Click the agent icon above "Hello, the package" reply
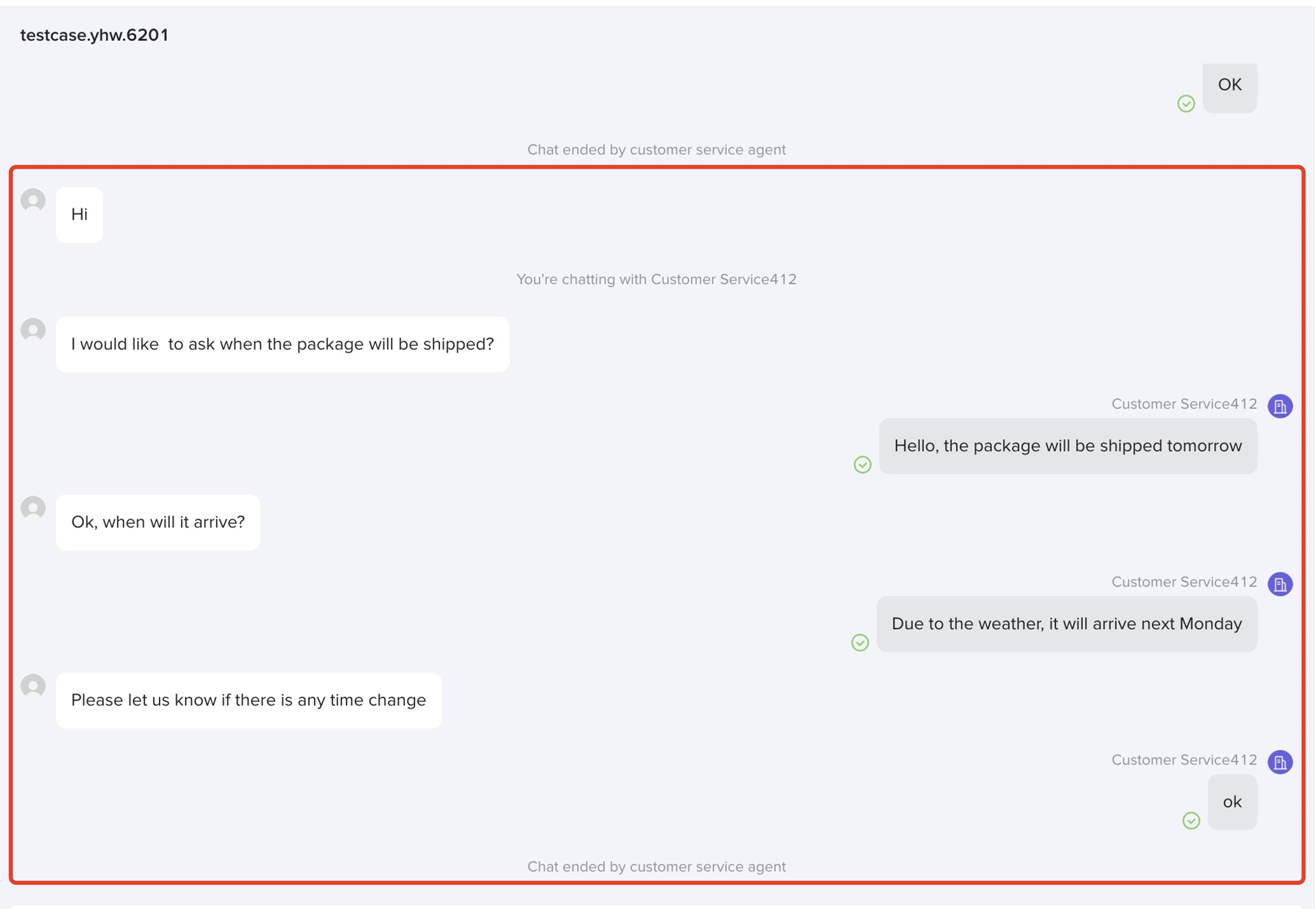1316x909 pixels. coord(1280,406)
